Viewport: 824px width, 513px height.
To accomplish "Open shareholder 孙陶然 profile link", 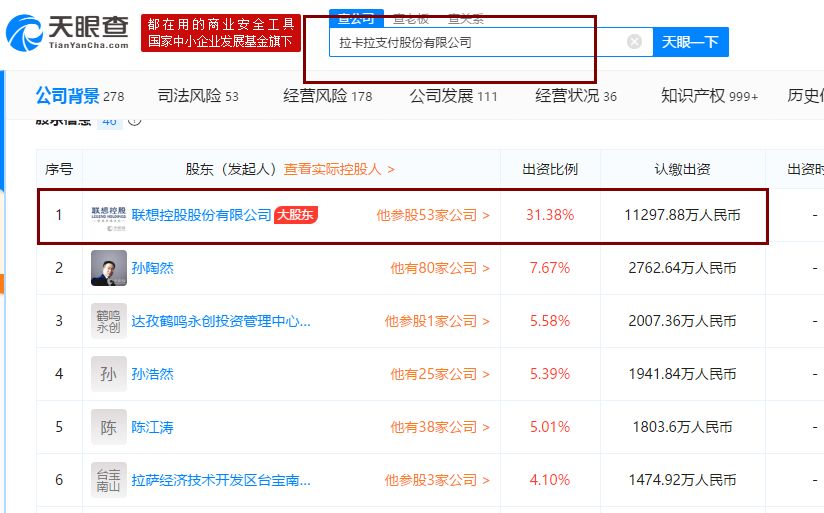I will (x=152, y=268).
